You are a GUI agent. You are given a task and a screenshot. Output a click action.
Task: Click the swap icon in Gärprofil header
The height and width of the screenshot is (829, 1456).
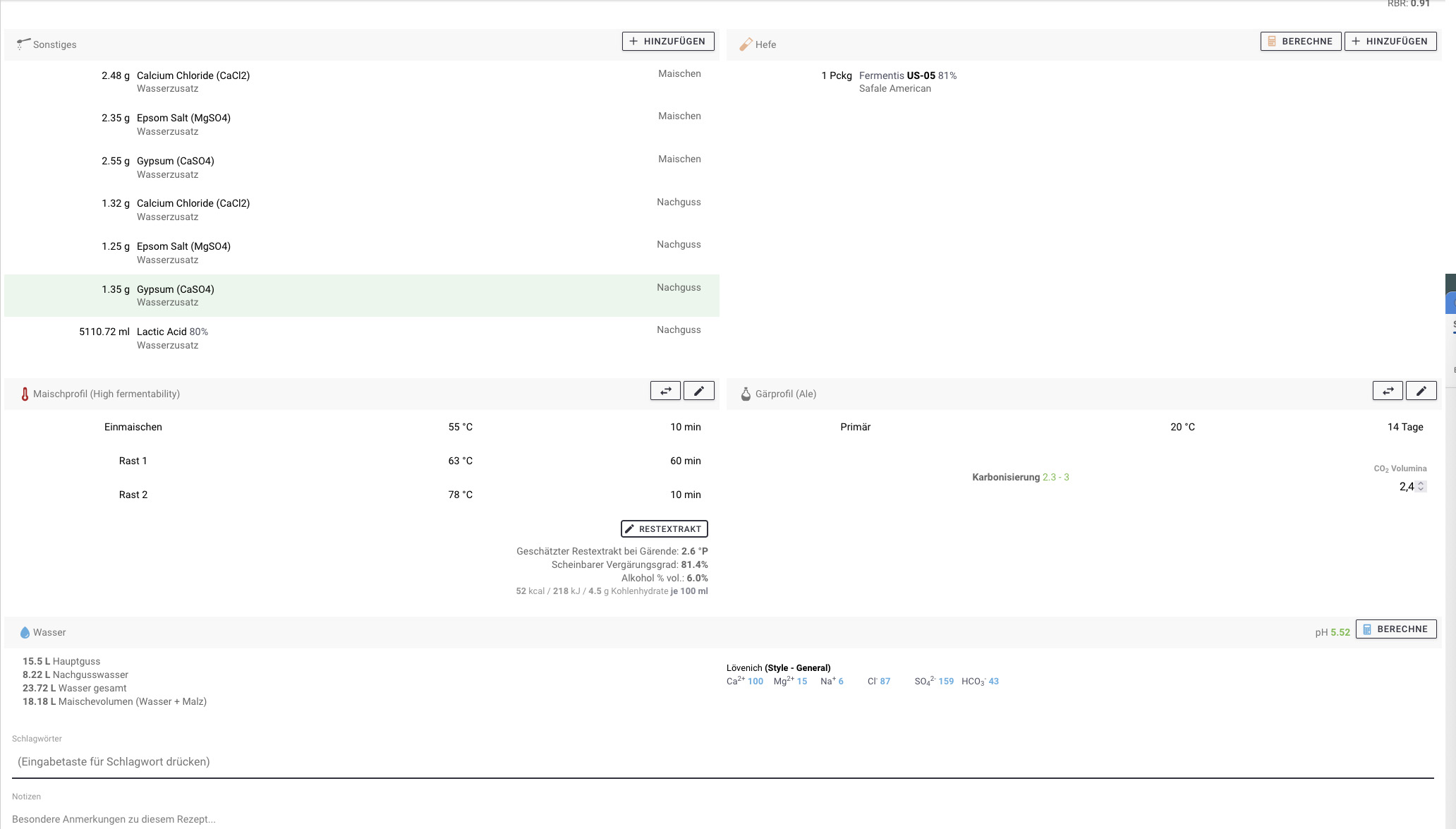tap(1388, 391)
